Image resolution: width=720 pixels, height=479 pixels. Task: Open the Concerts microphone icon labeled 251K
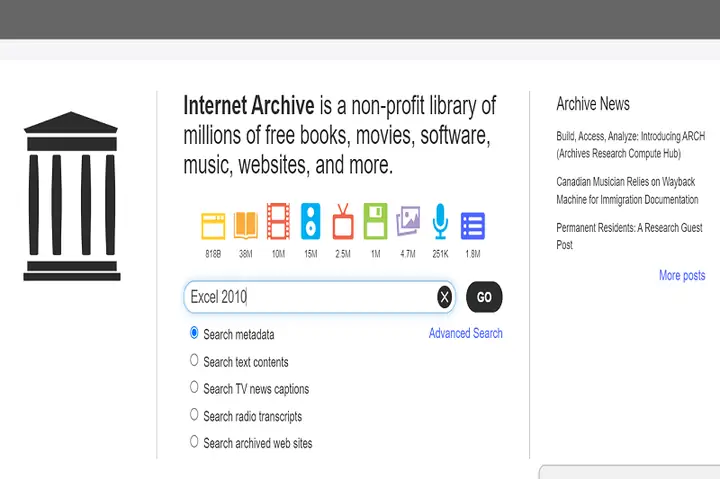[x=440, y=221]
